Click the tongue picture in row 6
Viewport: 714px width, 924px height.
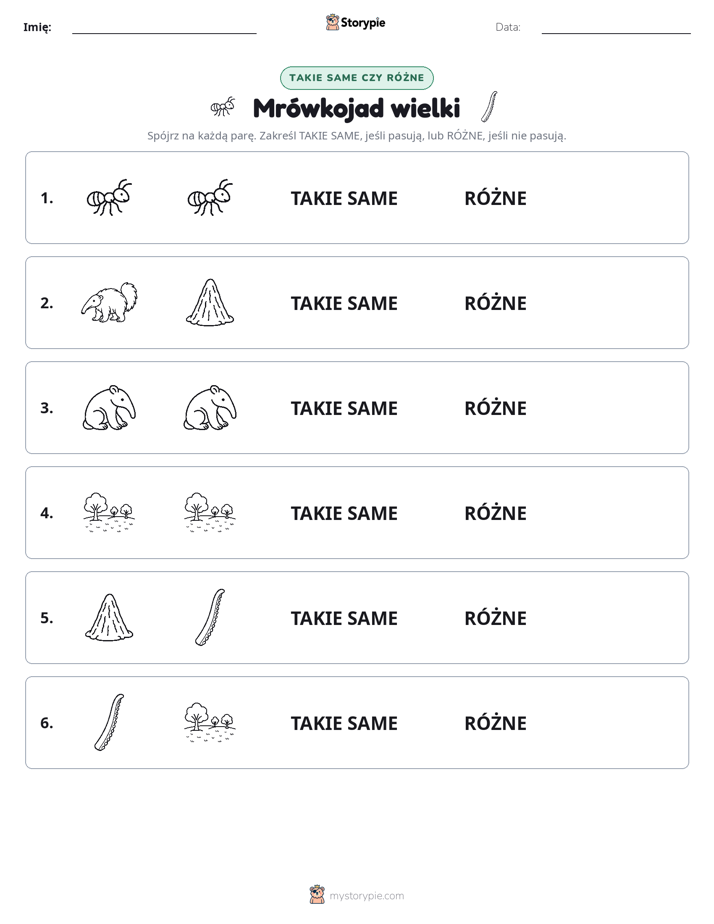pos(109,722)
